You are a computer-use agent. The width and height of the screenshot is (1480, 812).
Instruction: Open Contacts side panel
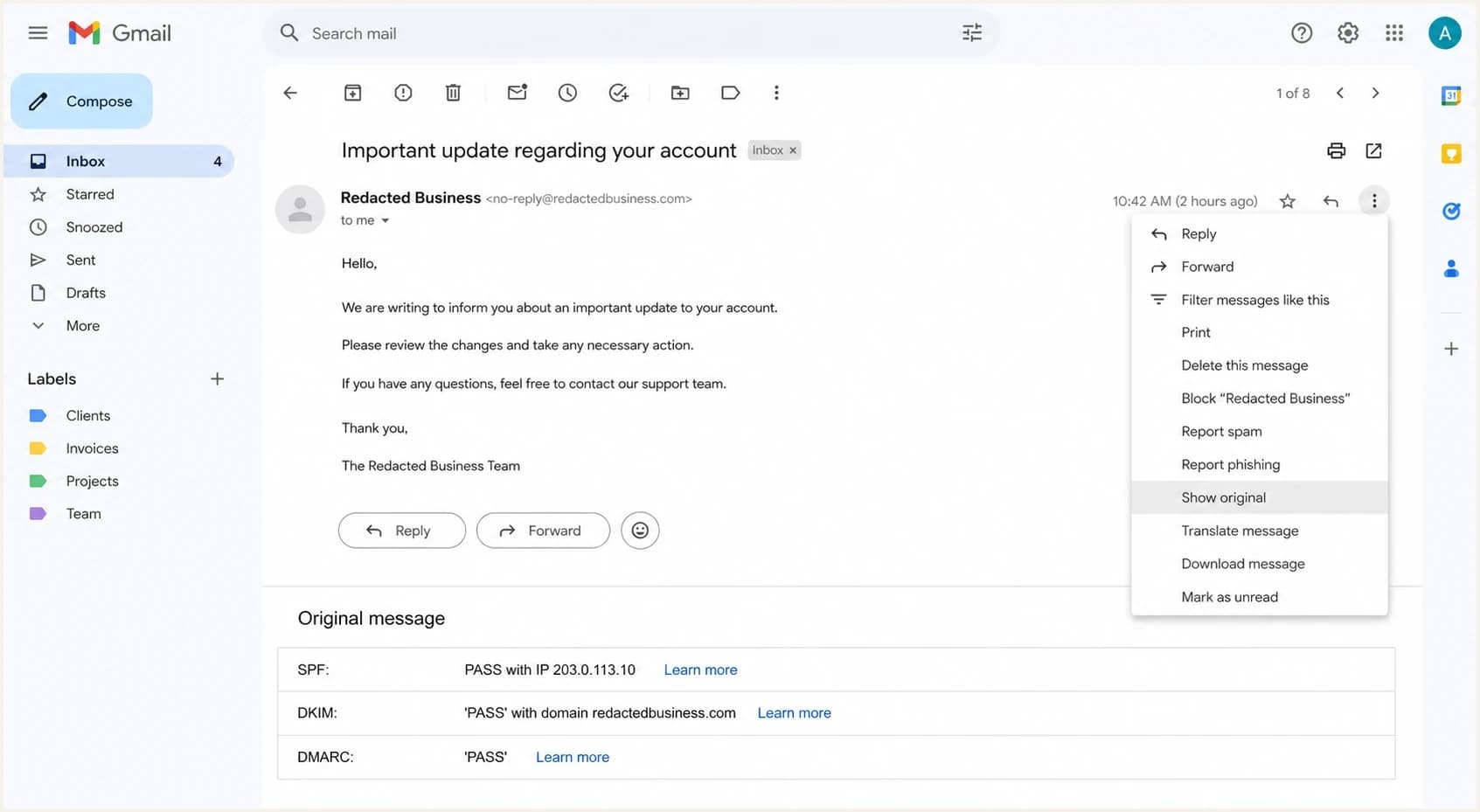[x=1451, y=268]
